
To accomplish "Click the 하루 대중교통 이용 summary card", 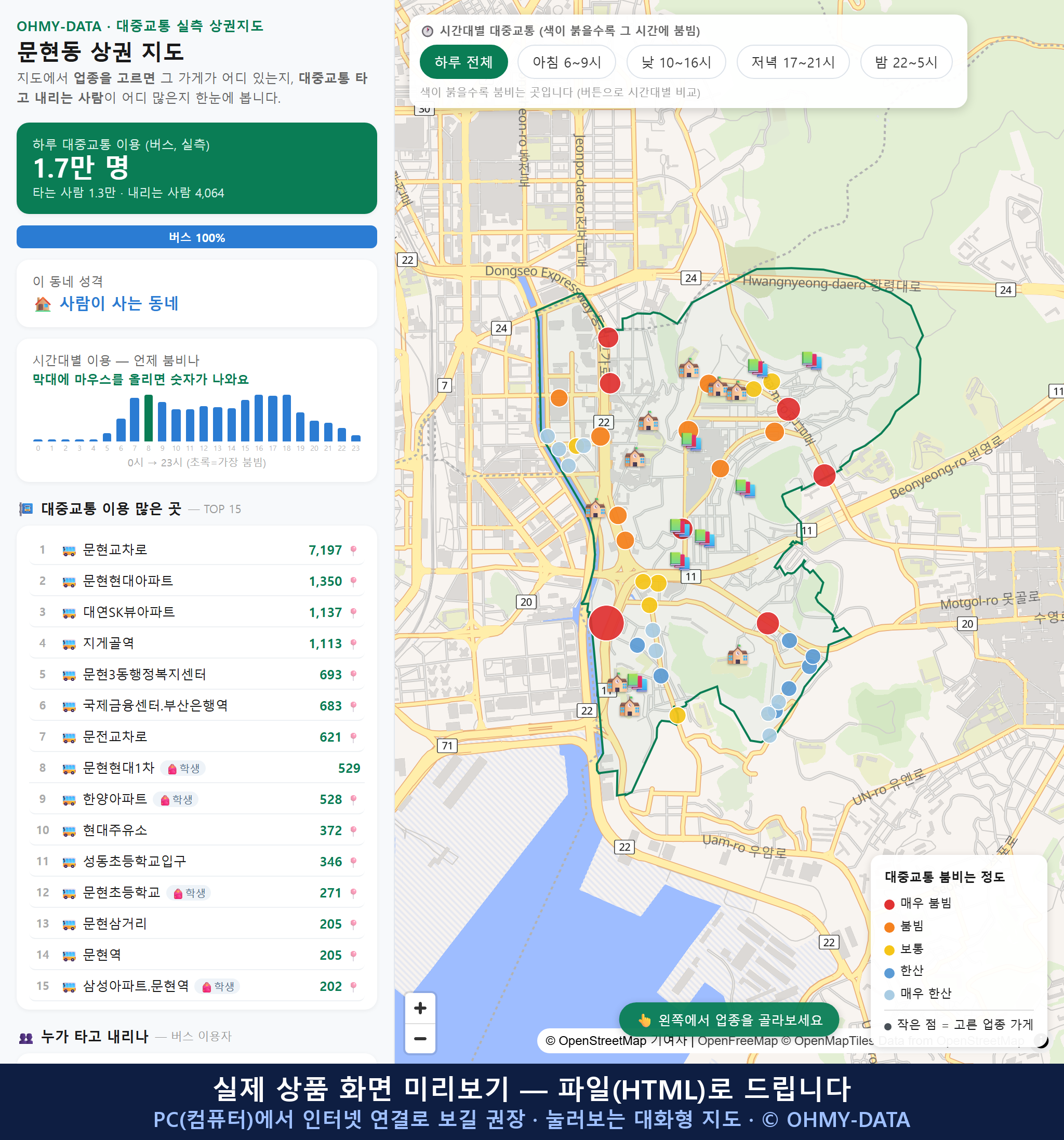I will tap(197, 168).
